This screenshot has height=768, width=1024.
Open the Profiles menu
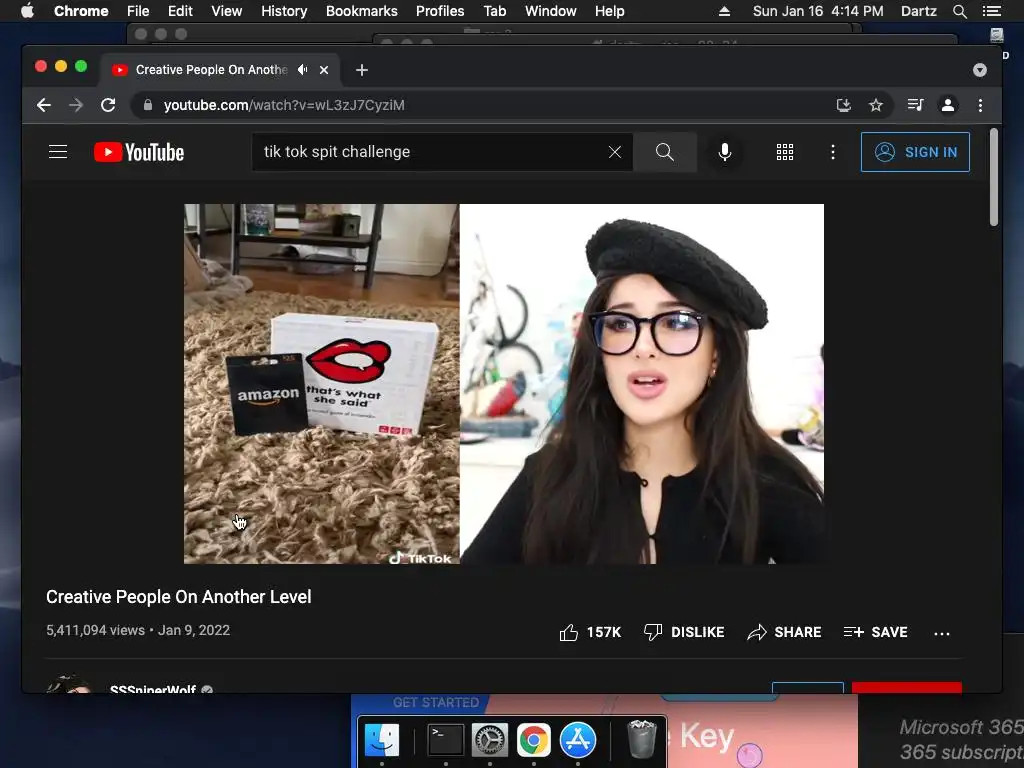tap(440, 11)
